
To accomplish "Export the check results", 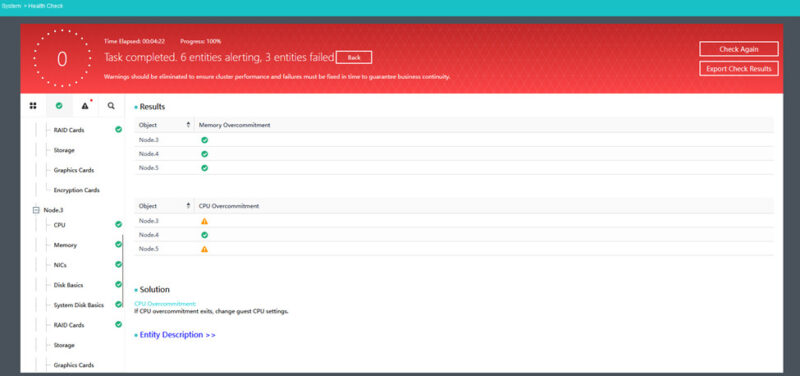I will tap(739, 68).
